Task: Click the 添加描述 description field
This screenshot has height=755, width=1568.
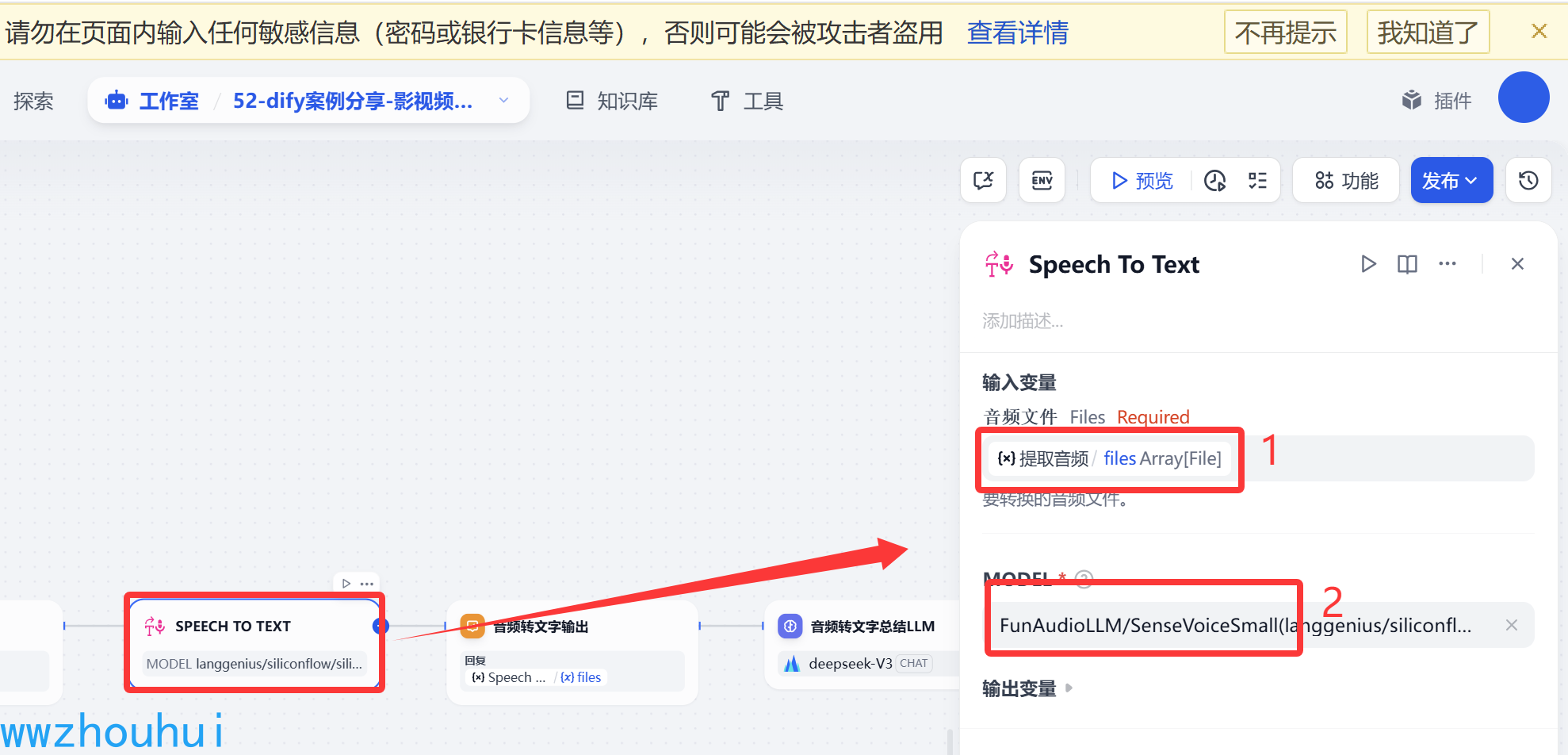Action: [1023, 321]
